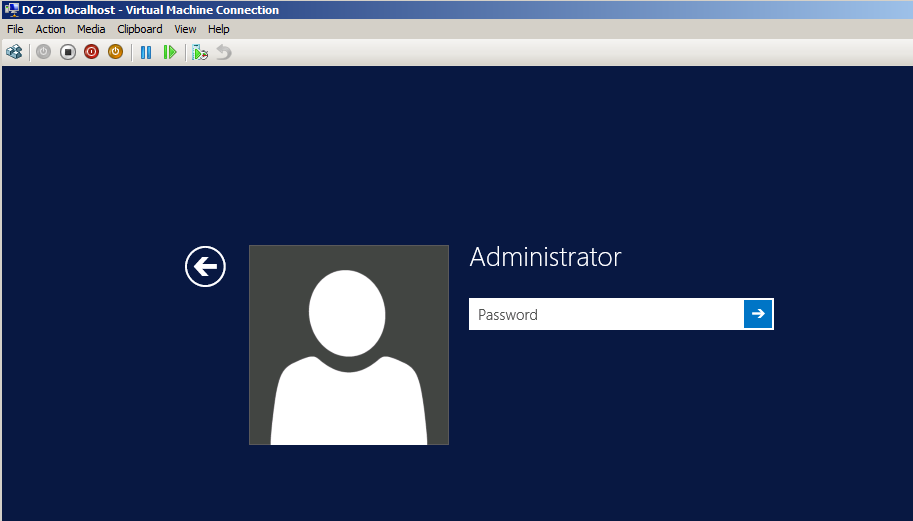Open the Help menu
Image resolution: width=913 pixels, height=521 pixels.
tap(219, 29)
